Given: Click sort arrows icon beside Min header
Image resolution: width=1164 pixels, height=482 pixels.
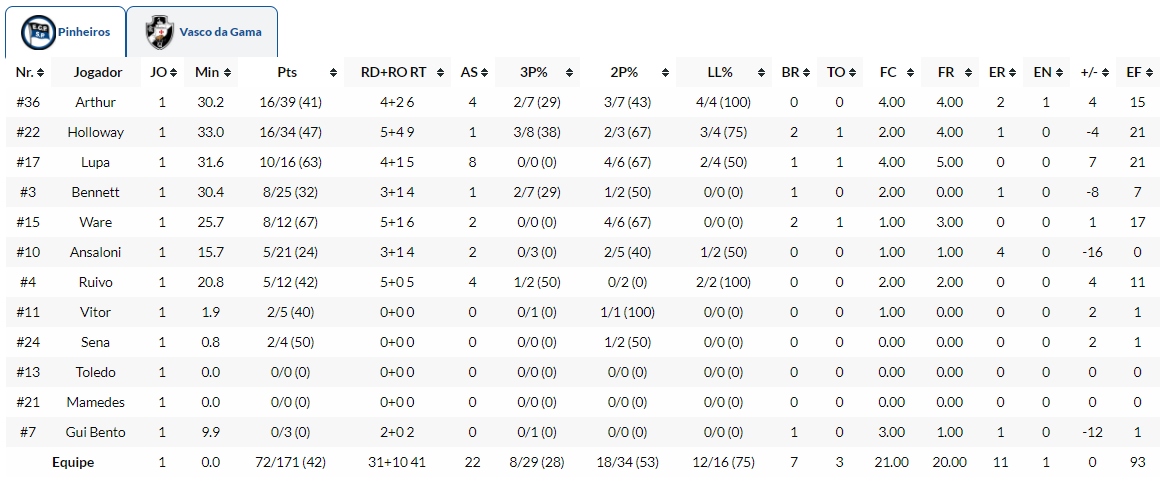Looking at the screenshot, I should tap(227, 73).
